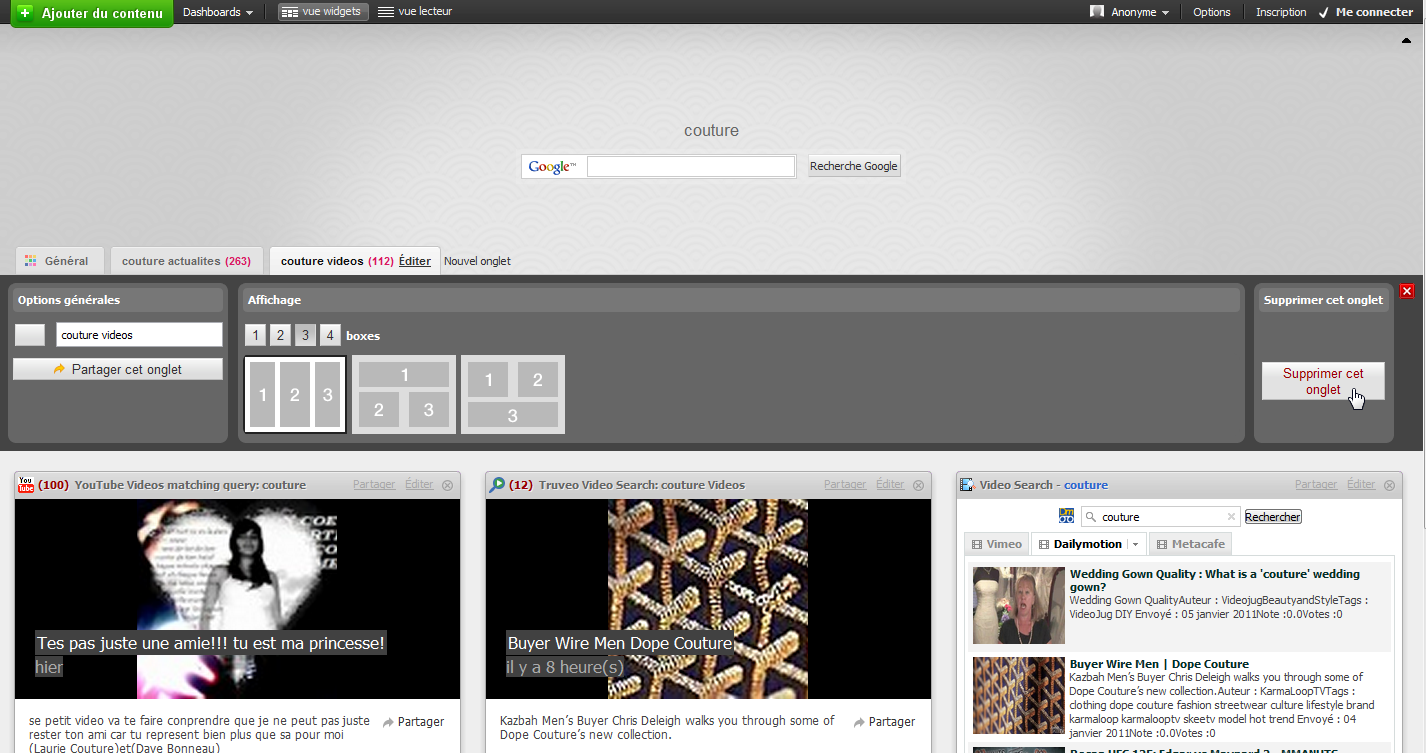The height and width of the screenshot is (753, 1426).
Task: Click the YouTube icon on the first widget
Action: point(26,485)
